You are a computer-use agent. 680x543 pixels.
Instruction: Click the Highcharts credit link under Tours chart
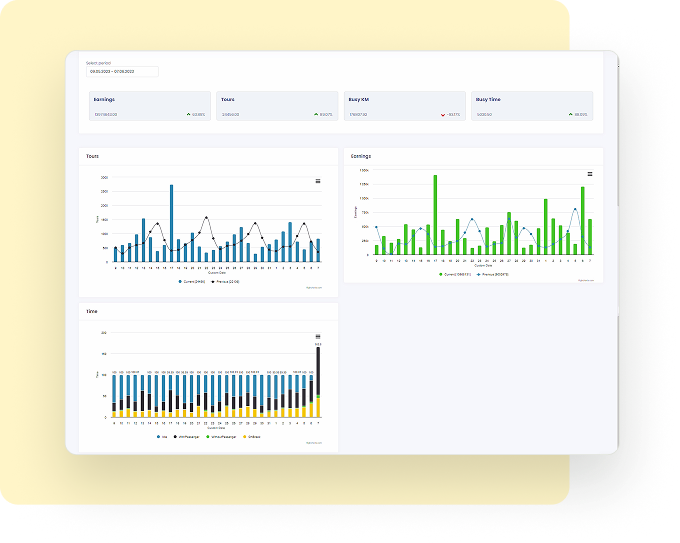[314, 288]
